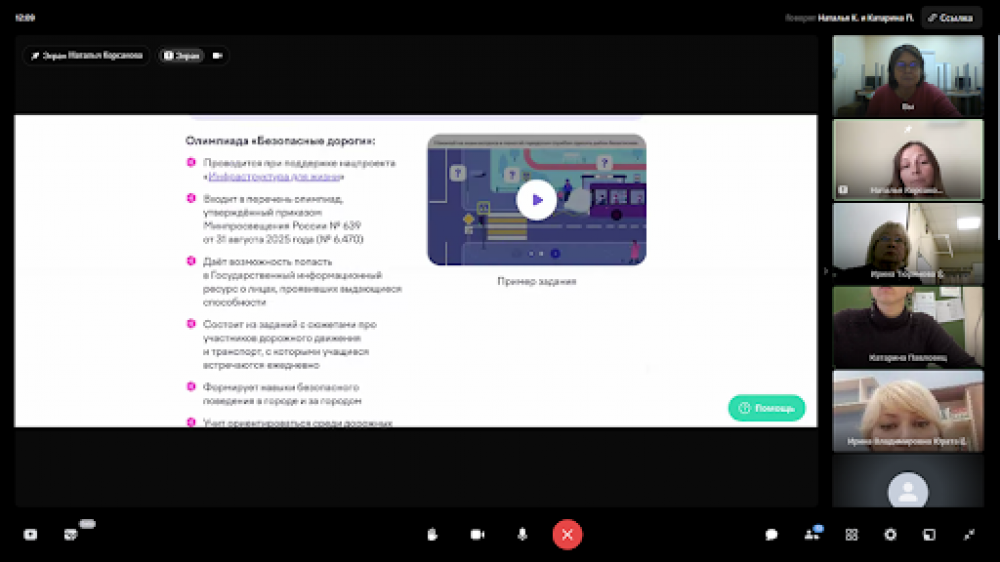The image size is (1000, 562).
Task: Toggle the camera on or off
Action: (x=477, y=535)
